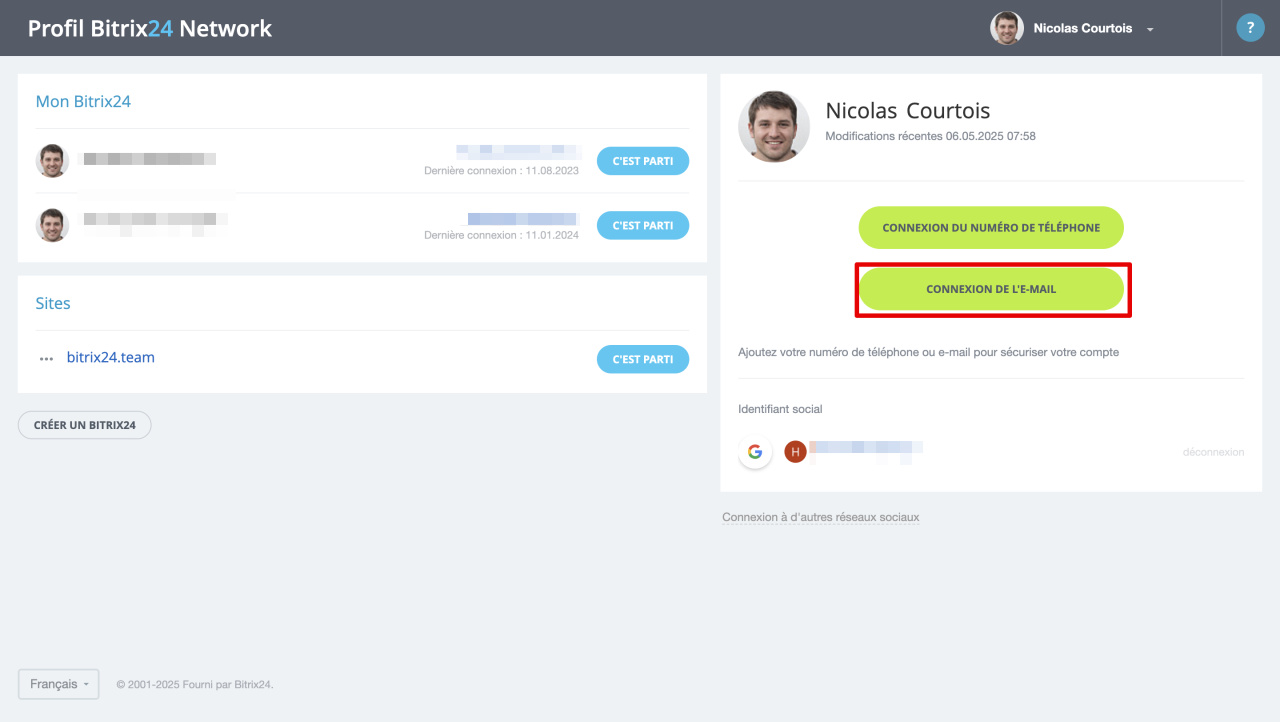Click the 'H' account avatar badge
The image size is (1280, 722).
click(x=795, y=452)
